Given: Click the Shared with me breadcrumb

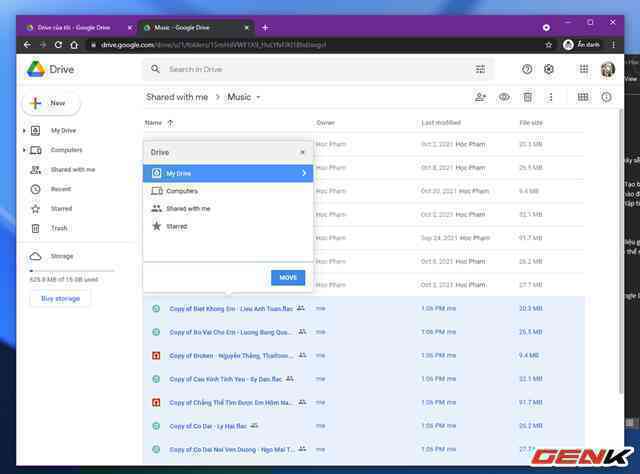Looking at the screenshot, I should tap(177, 97).
